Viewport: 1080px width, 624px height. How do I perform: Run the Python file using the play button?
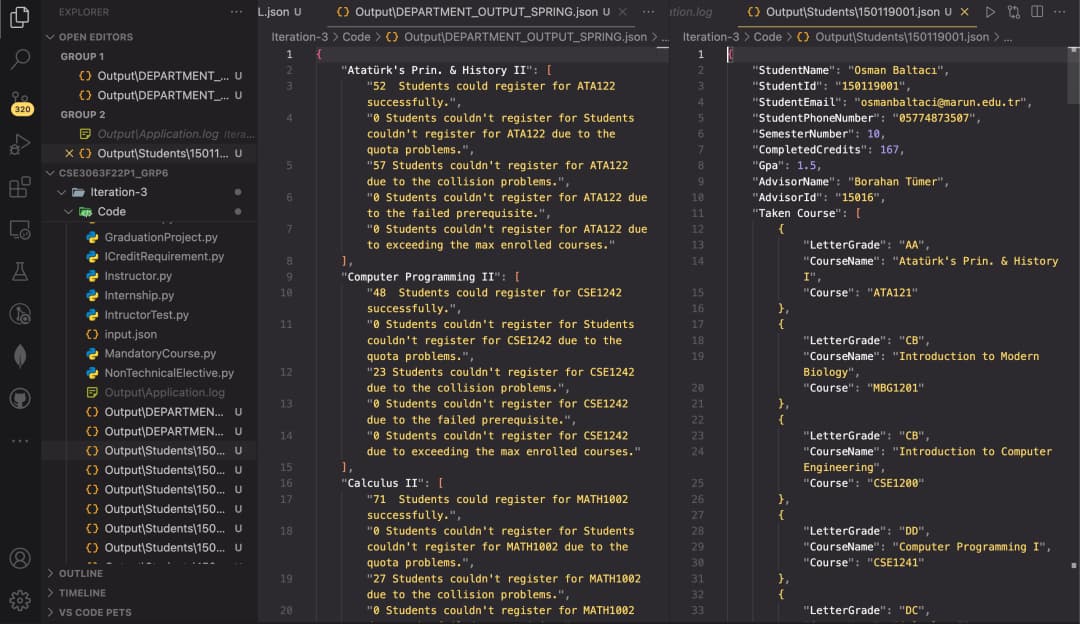point(990,12)
